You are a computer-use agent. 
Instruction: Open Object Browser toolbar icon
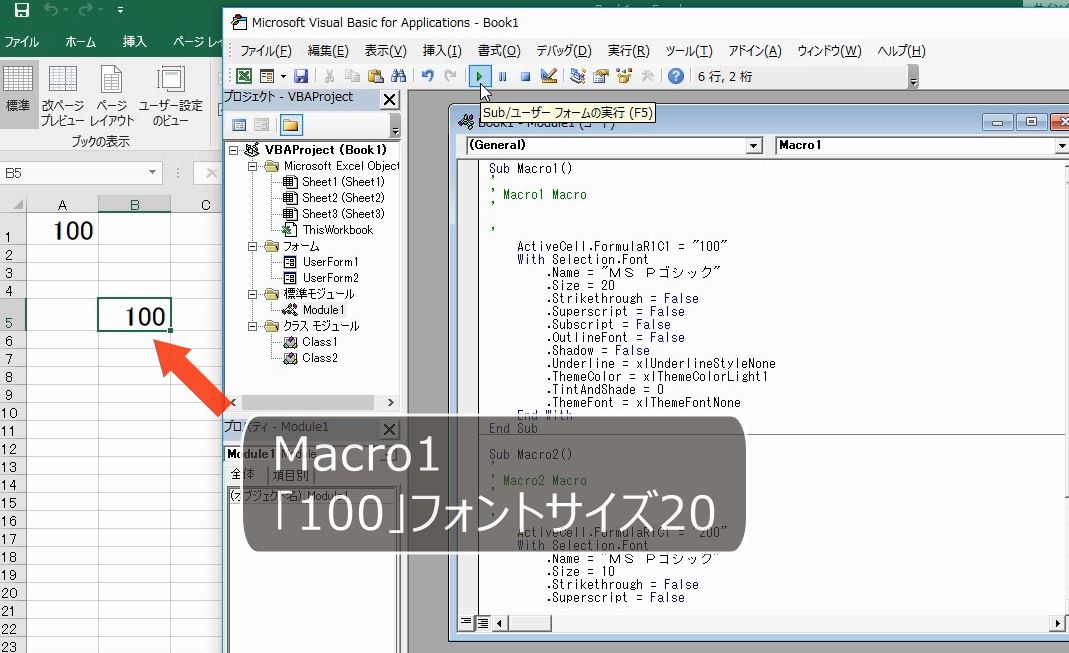(624, 76)
